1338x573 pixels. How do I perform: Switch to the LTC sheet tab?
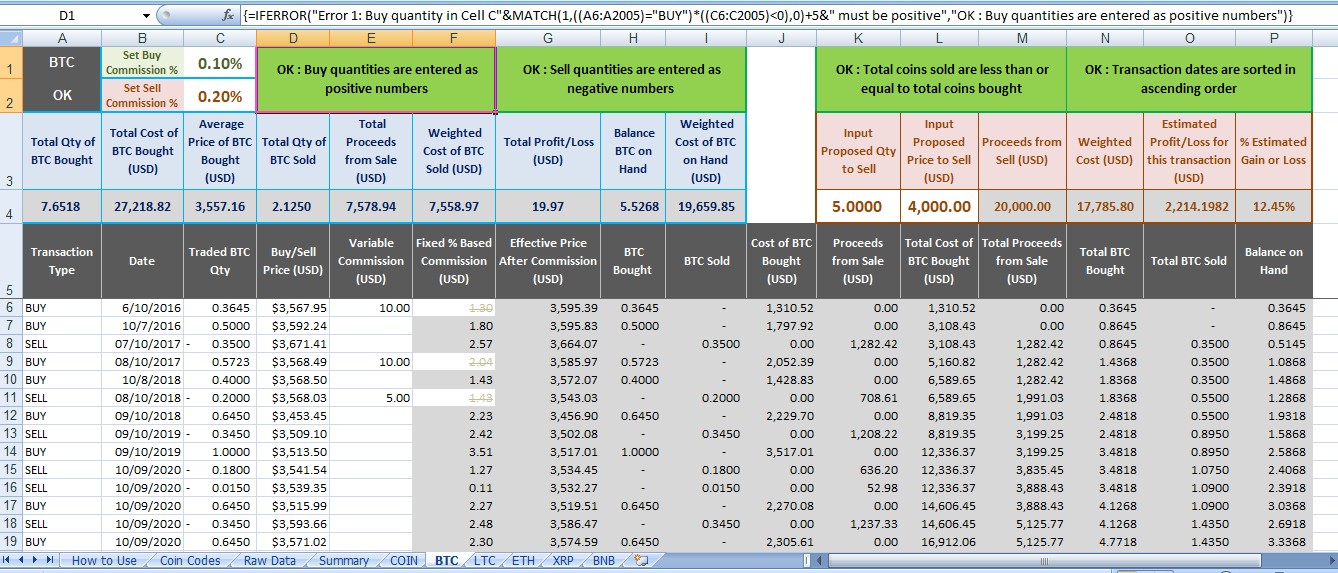(485, 561)
